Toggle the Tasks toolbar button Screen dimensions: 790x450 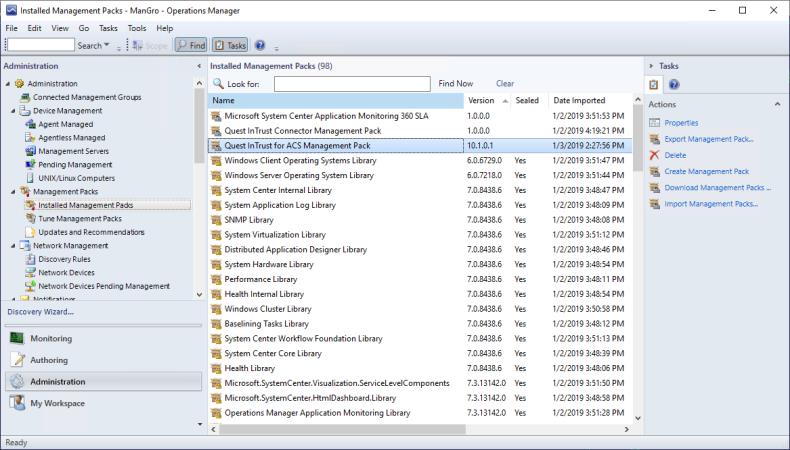point(230,45)
